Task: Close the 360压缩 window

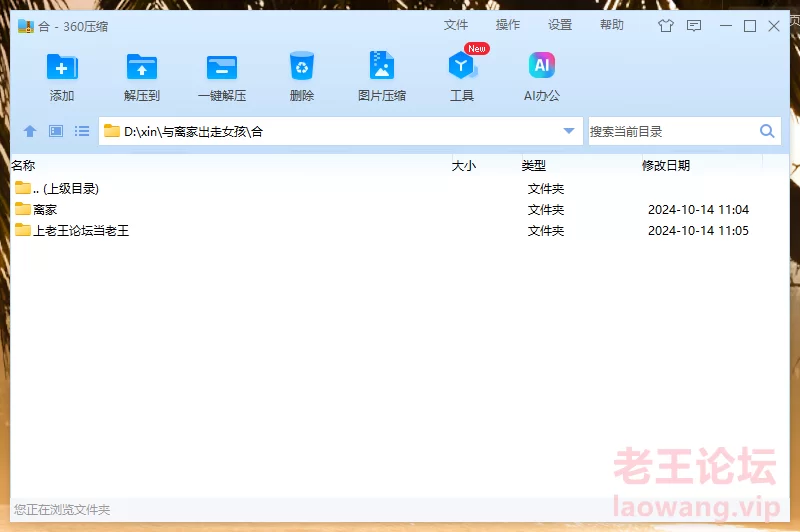Action: coord(773,26)
